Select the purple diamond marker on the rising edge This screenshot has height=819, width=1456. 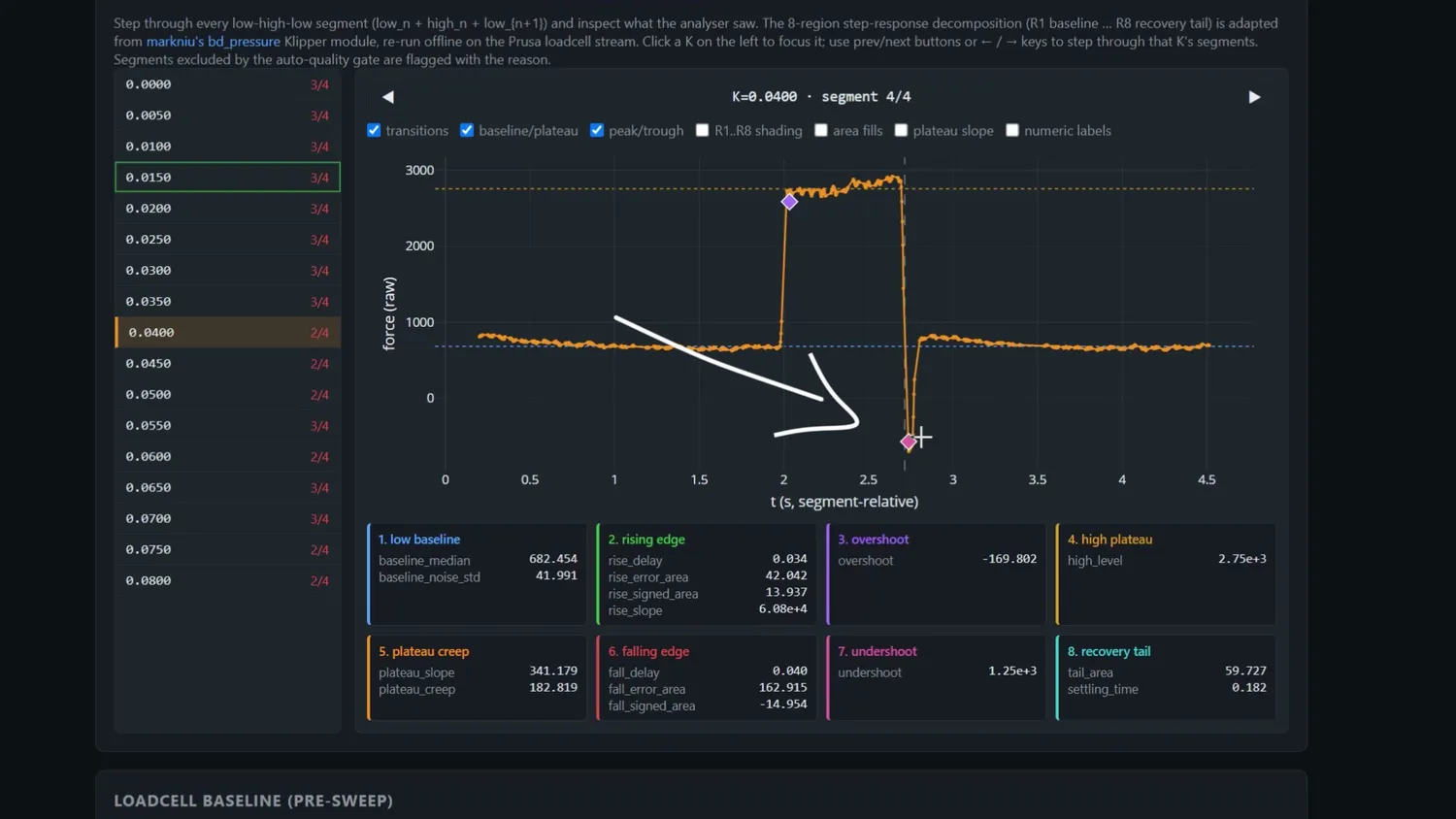[789, 202]
